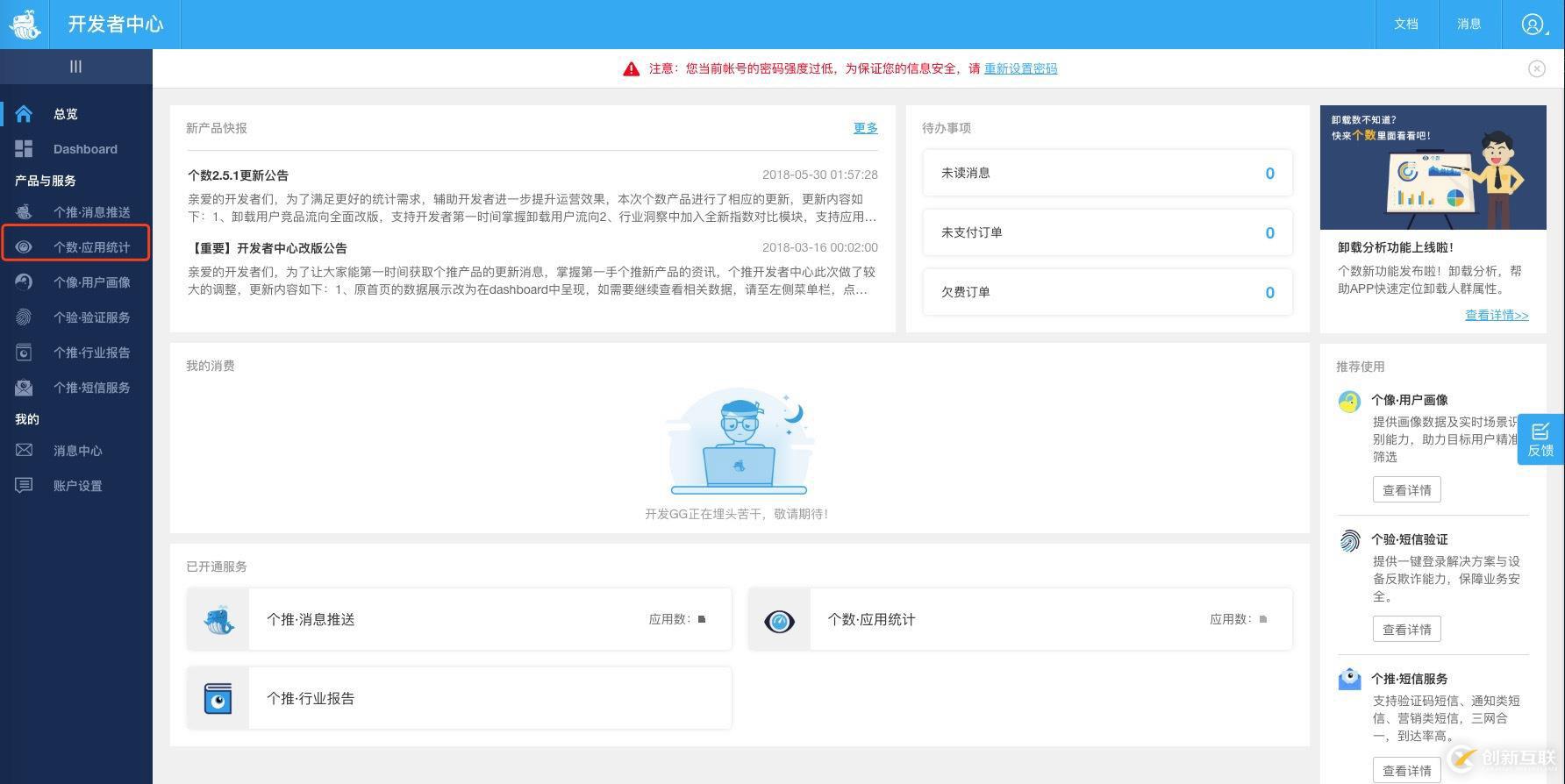The image size is (1565, 784).
Task: Open the 未读消息 to-do row
Action: (1107, 174)
